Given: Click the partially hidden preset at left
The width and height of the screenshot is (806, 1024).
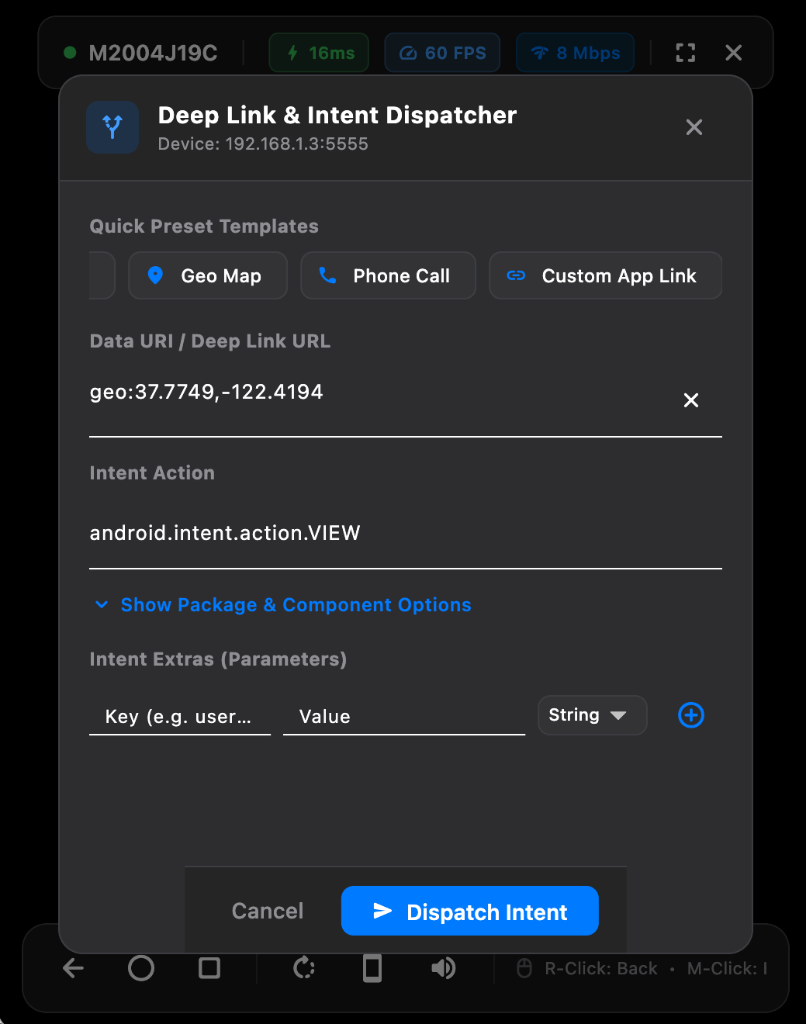Looking at the screenshot, I should [x=102, y=276].
